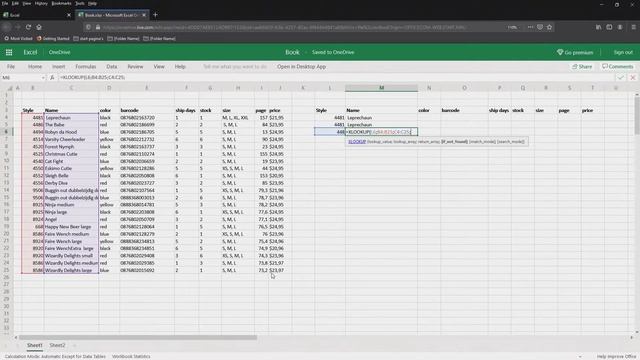This screenshot has height=360, width=640.
Task: Confirm the formula with the checkmark
Action: [x=620, y=77]
